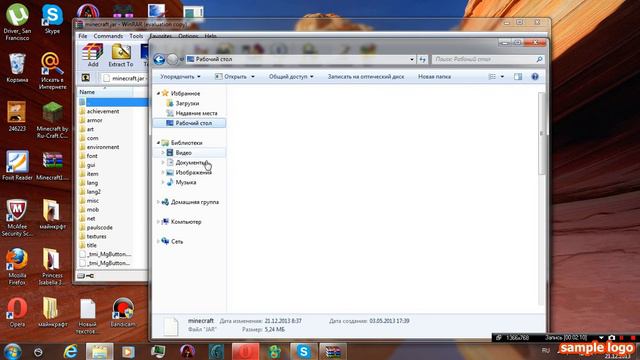Show the preview pane in Explorer
This screenshot has width=640, height=360.
[518, 77]
